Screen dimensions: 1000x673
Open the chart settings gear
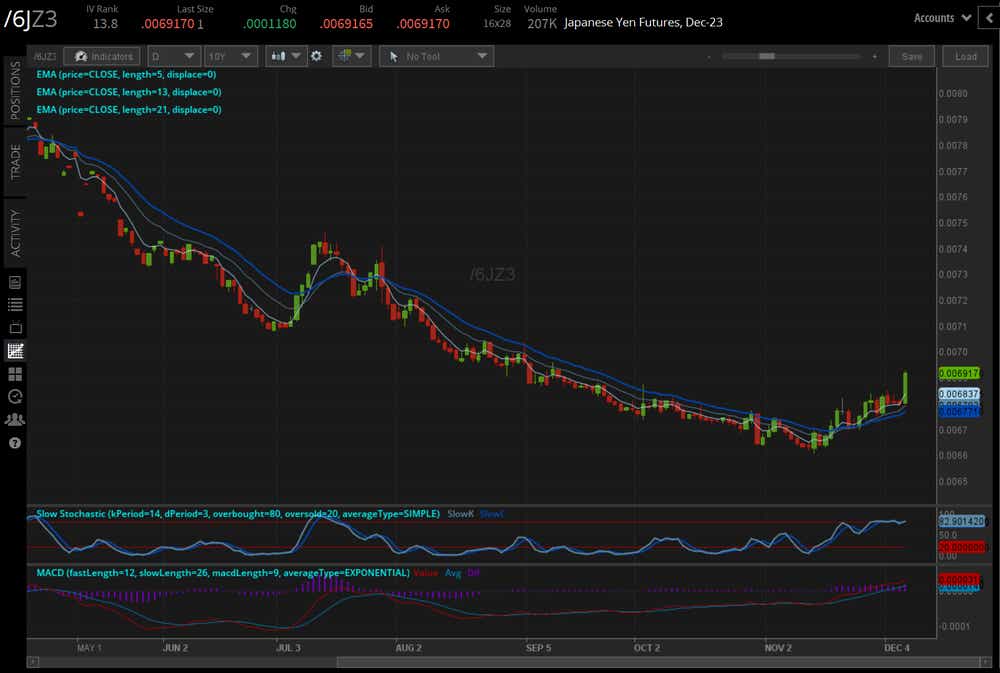(316, 56)
